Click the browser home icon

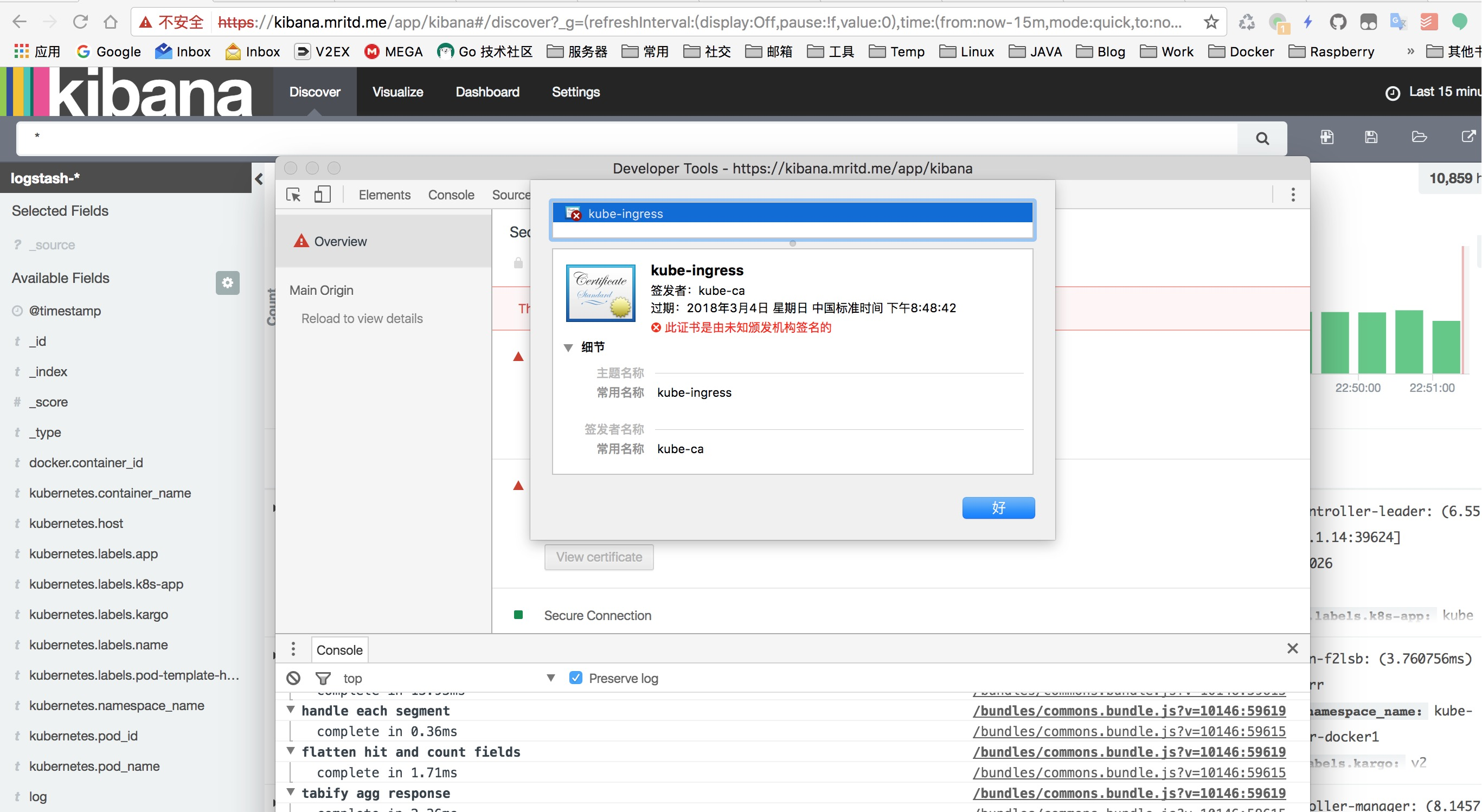point(111,22)
